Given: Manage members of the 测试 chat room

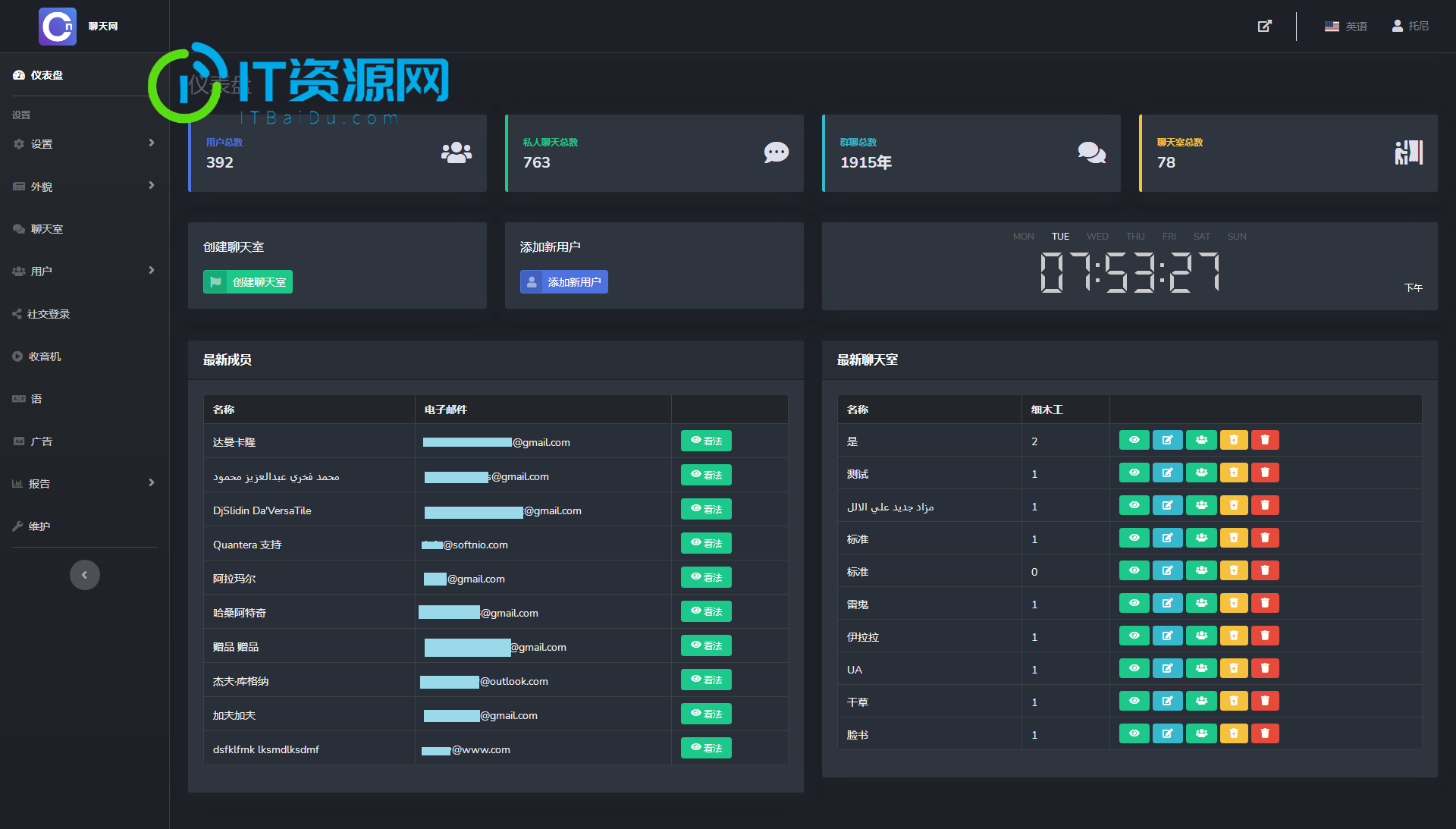Looking at the screenshot, I should tap(1202, 473).
